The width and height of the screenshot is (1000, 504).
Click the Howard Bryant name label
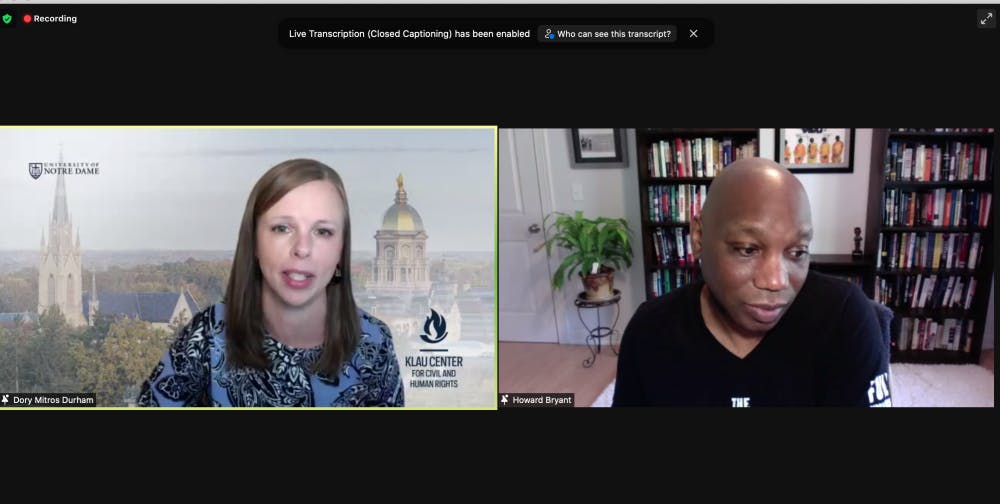pos(542,400)
